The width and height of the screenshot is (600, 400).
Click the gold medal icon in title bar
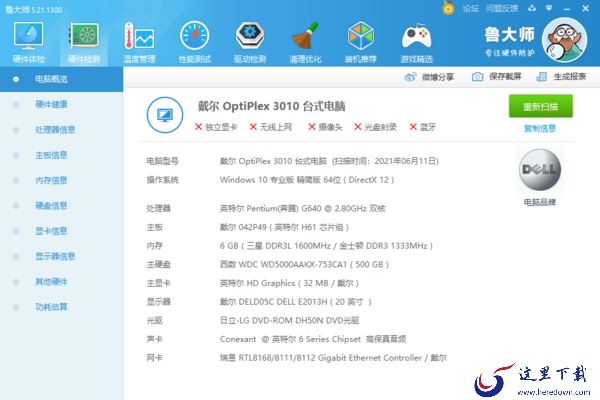(448, 8)
